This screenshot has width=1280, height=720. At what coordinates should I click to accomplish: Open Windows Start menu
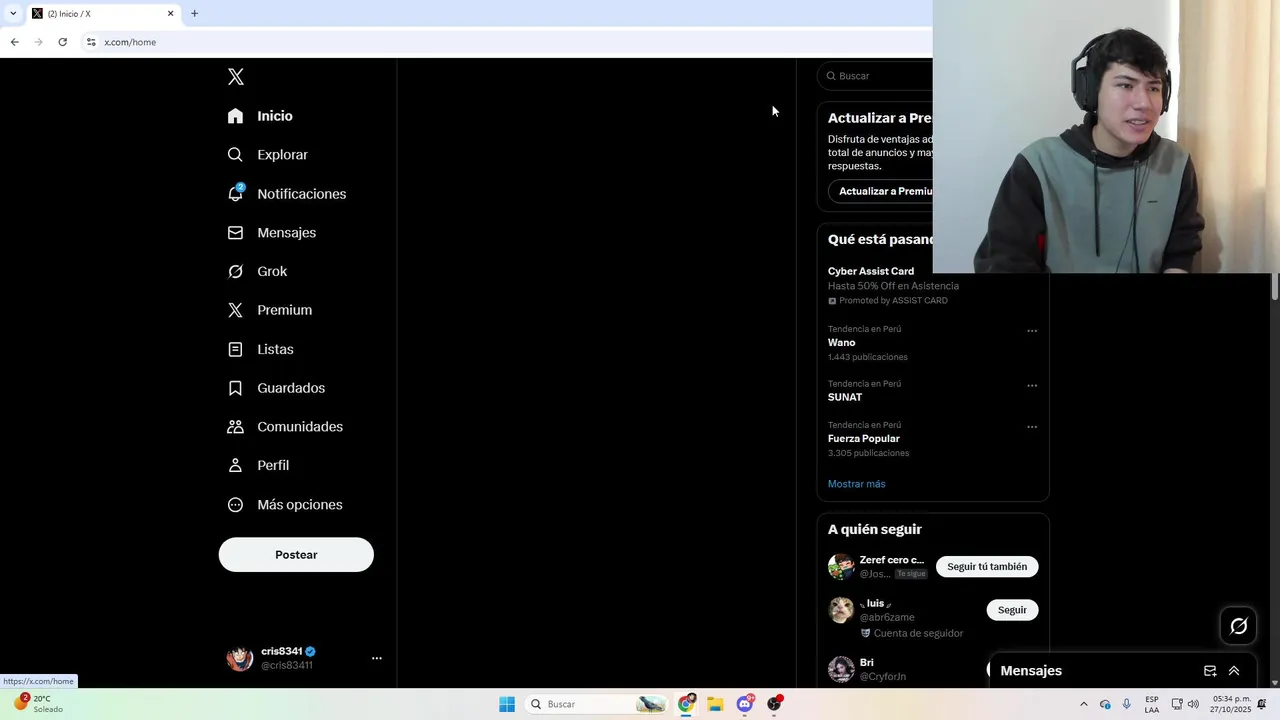(507, 704)
